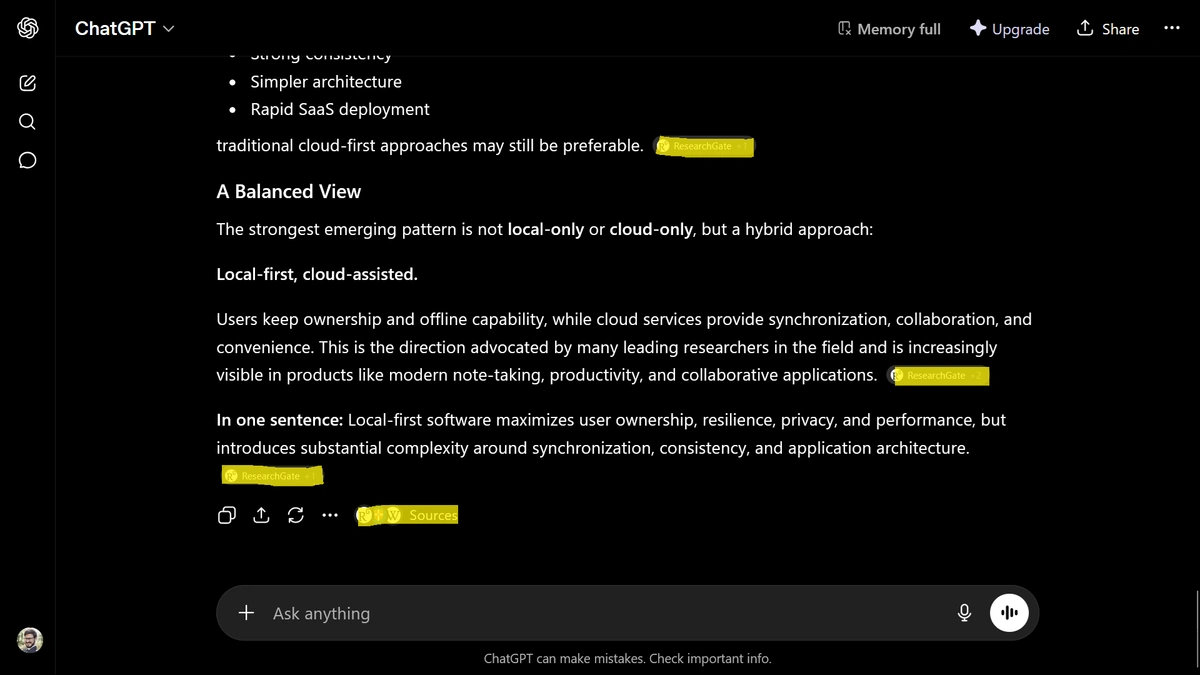Regenerate the response with retry icon
This screenshot has width=1200, height=675.
click(x=296, y=515)
